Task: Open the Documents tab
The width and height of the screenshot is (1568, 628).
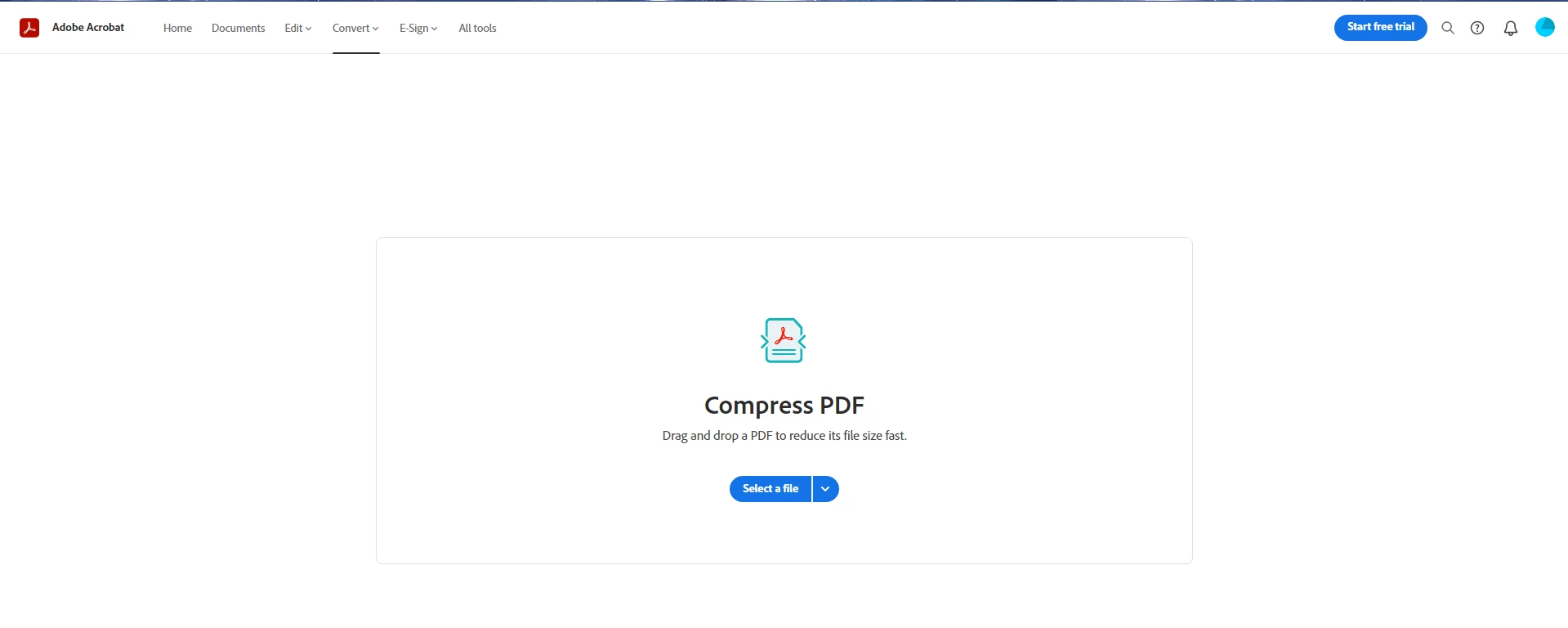Action: (239, 28)
